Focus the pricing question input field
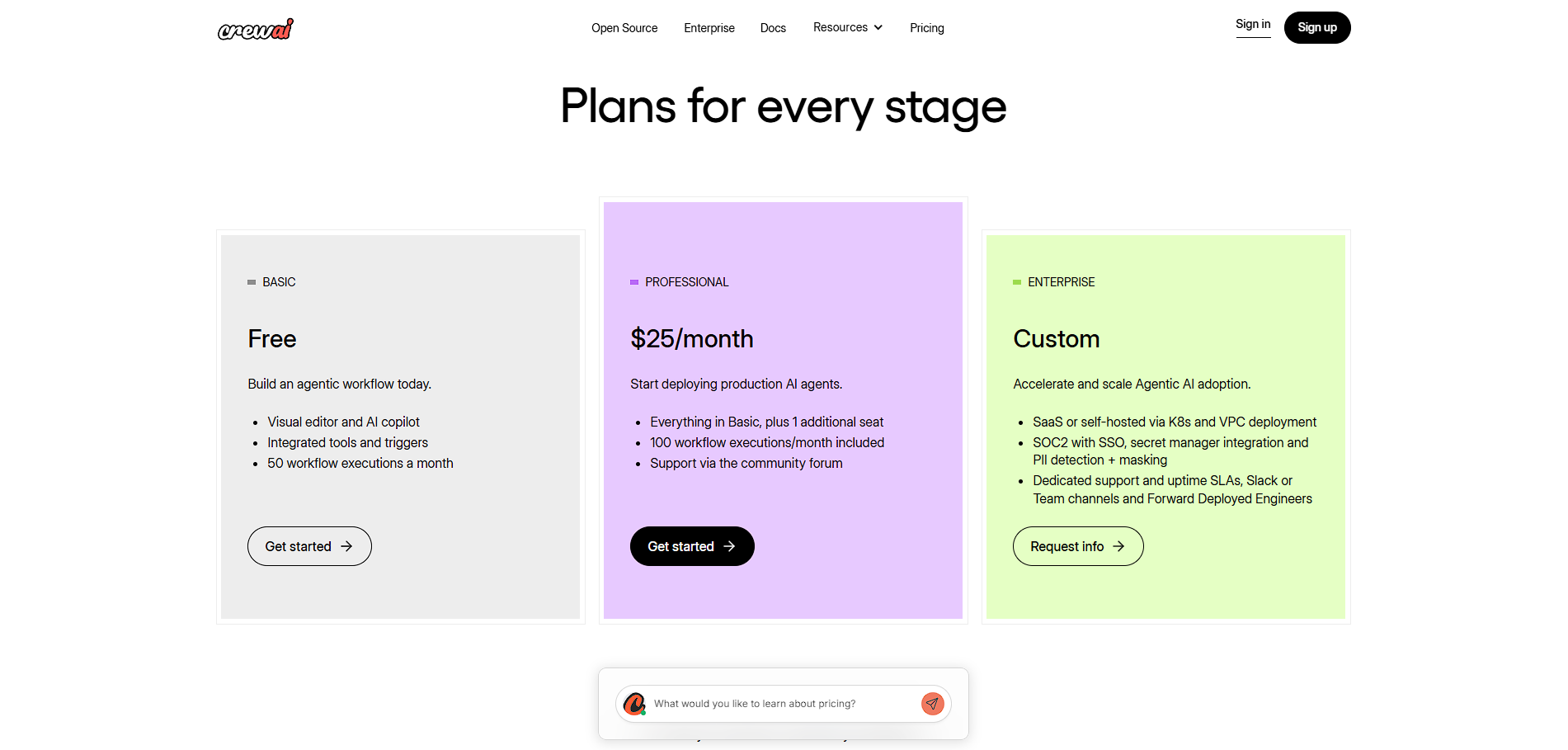This screenshot has width=1568, height=750. click(x=779, y=704)
